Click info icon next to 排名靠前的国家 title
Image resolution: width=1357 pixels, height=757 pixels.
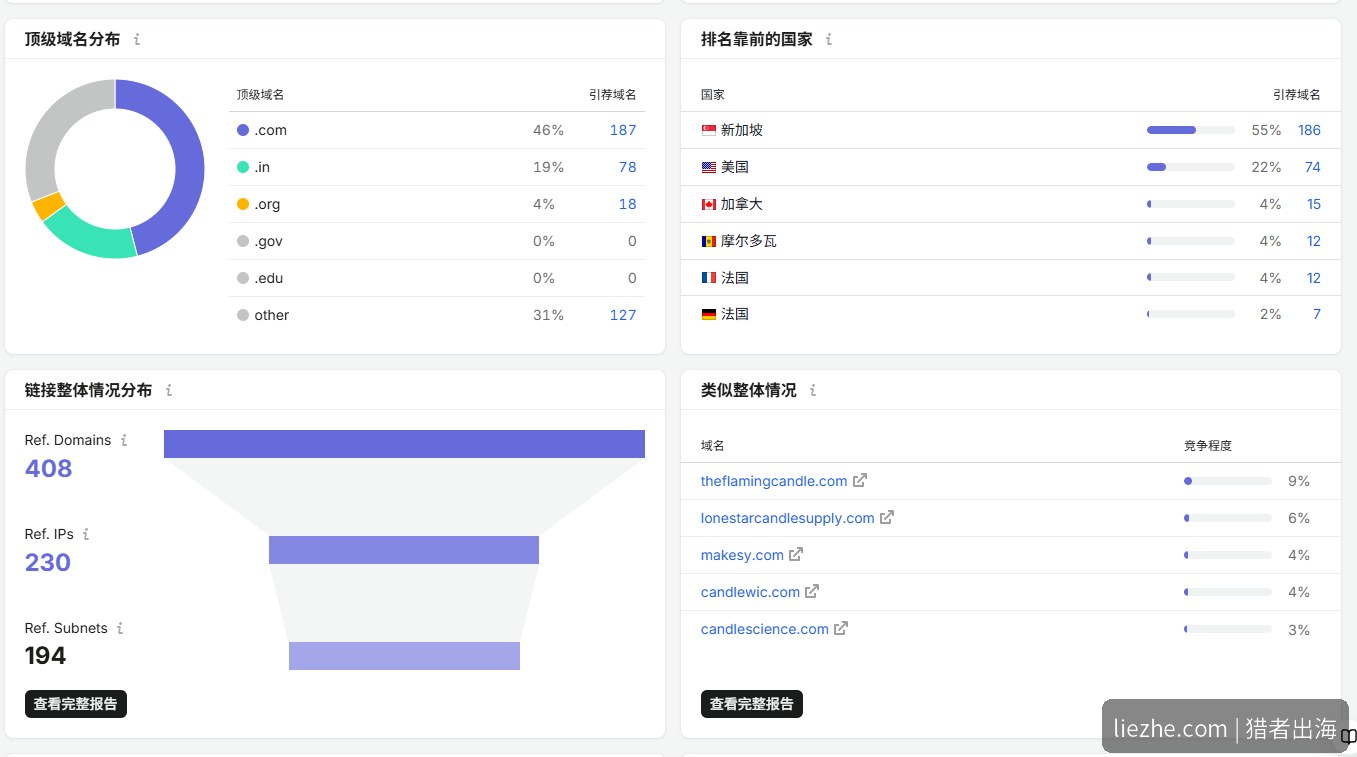pyautogui.click(x=829, y=40)
